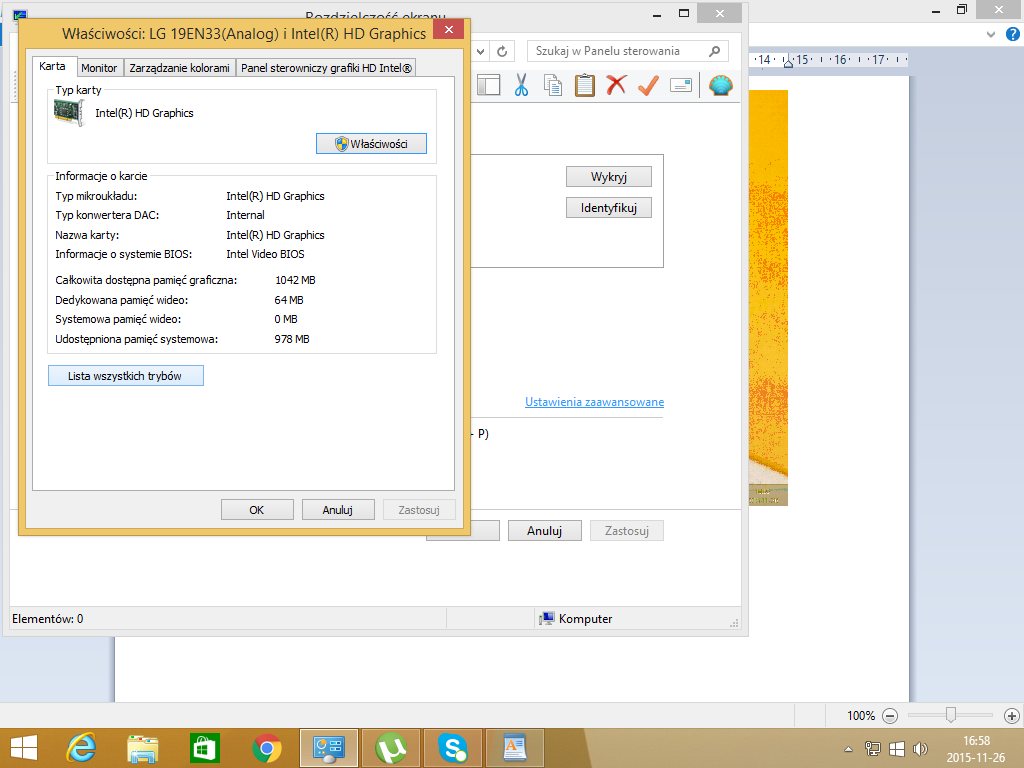Click the Szukaj w Panelu sterowania field

point(628,51)
